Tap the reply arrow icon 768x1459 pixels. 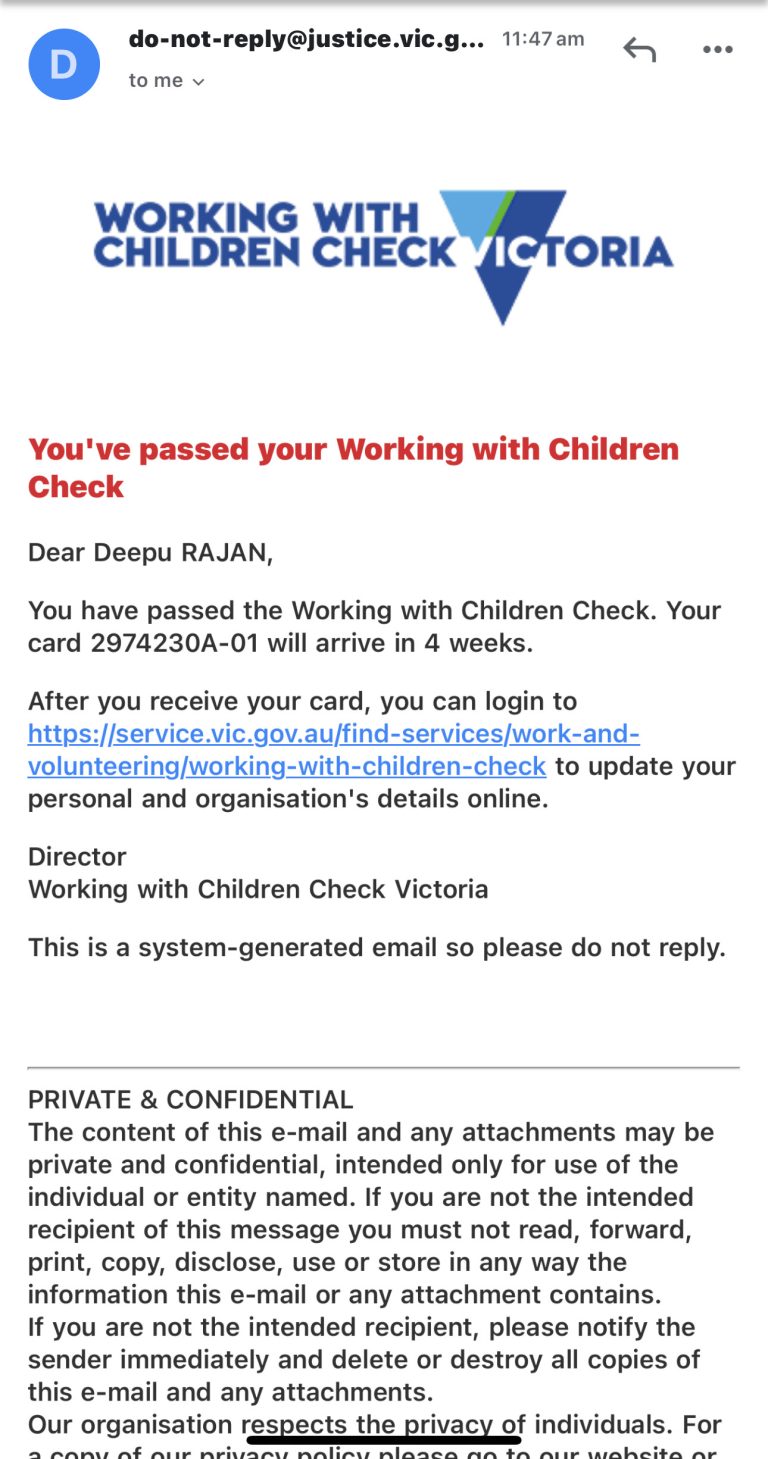(639, 49)
